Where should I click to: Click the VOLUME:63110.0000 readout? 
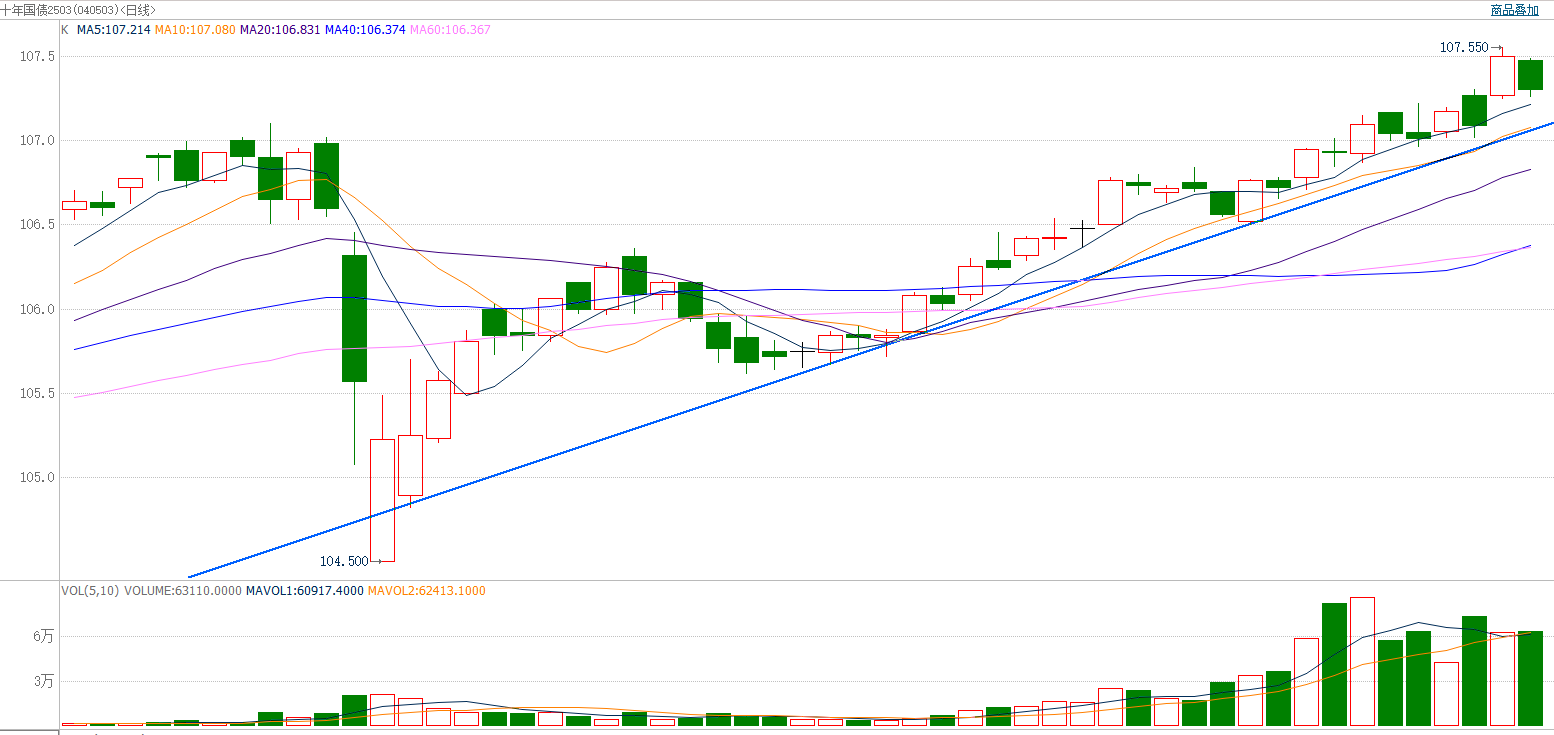[183, 591]
